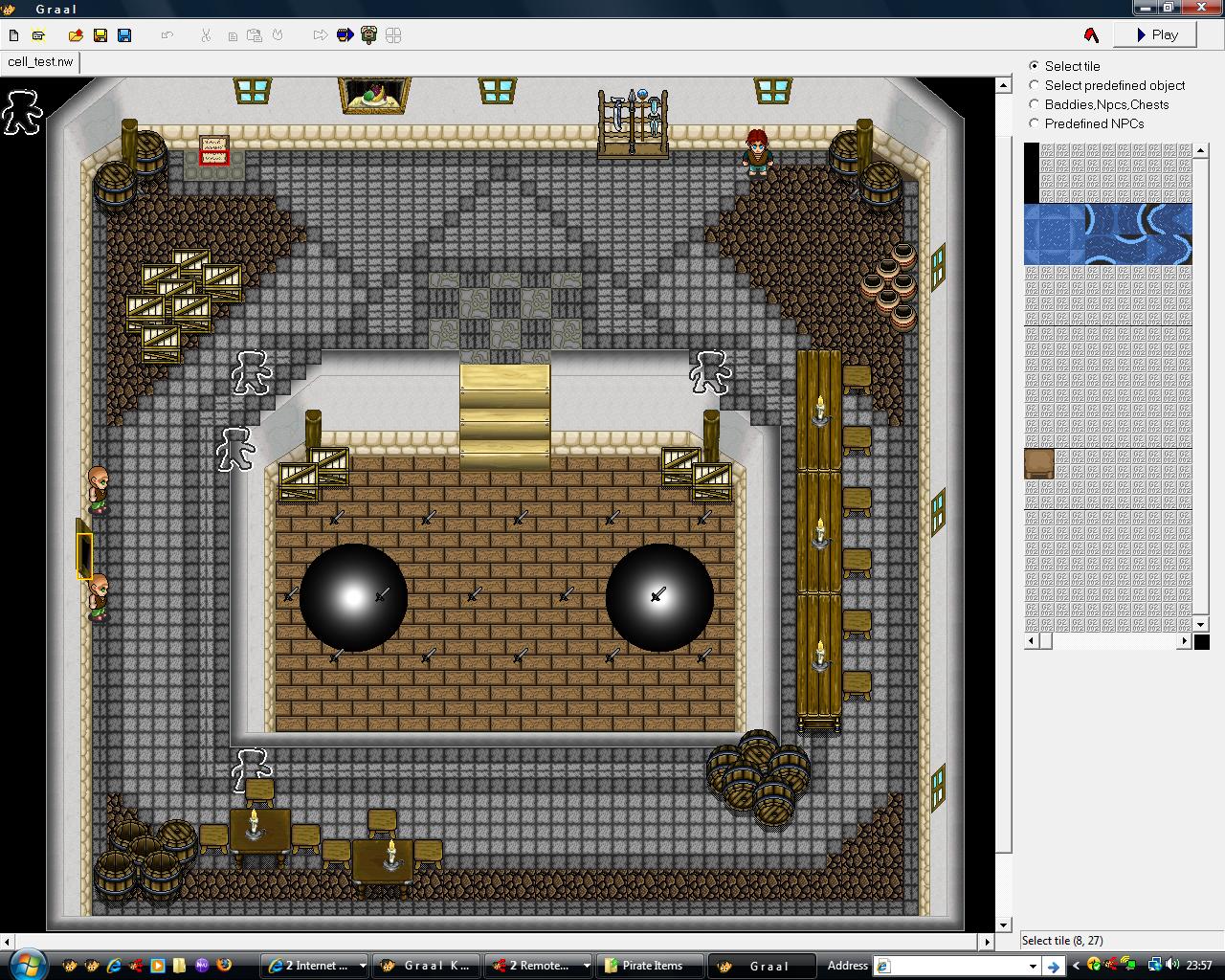Click the Graal taskbar button
Image resolution: width=1225 pixels, height=980 pixels.
tap(762, 966)
